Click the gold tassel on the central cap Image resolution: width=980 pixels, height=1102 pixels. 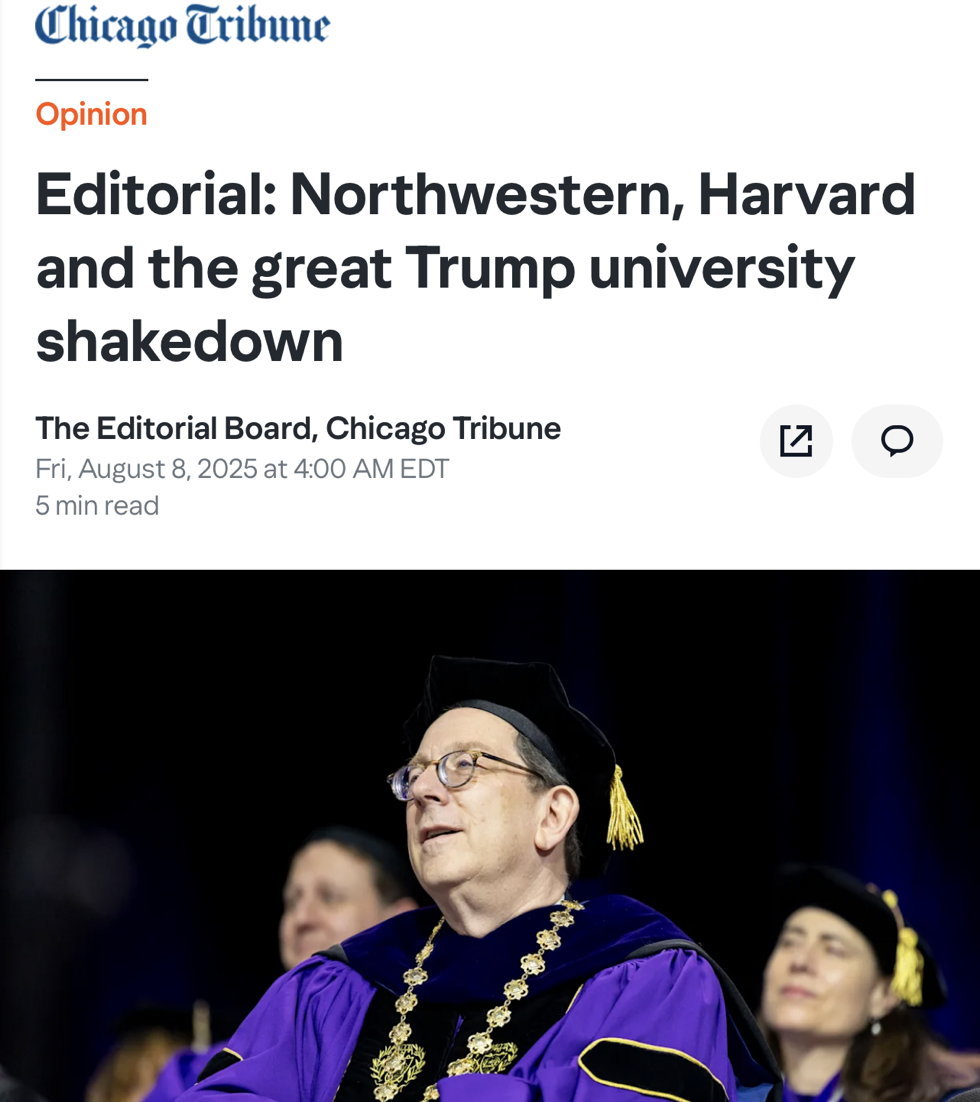click(x=624, y=812)
